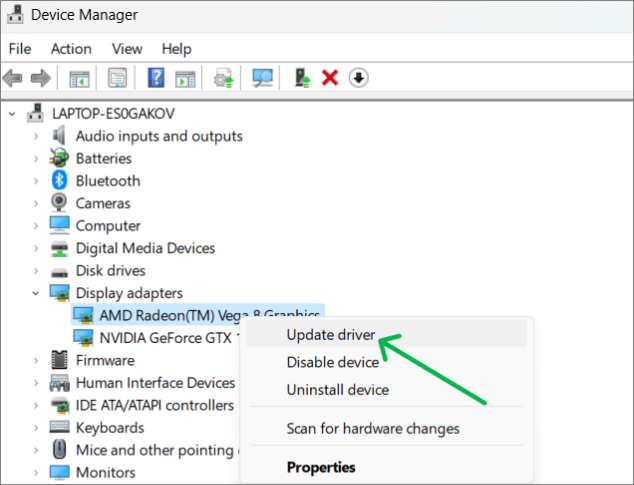The height and width of the screenshot is (485, 634).
Task: Open Properties from the context menu
Action: click(320, 467)
